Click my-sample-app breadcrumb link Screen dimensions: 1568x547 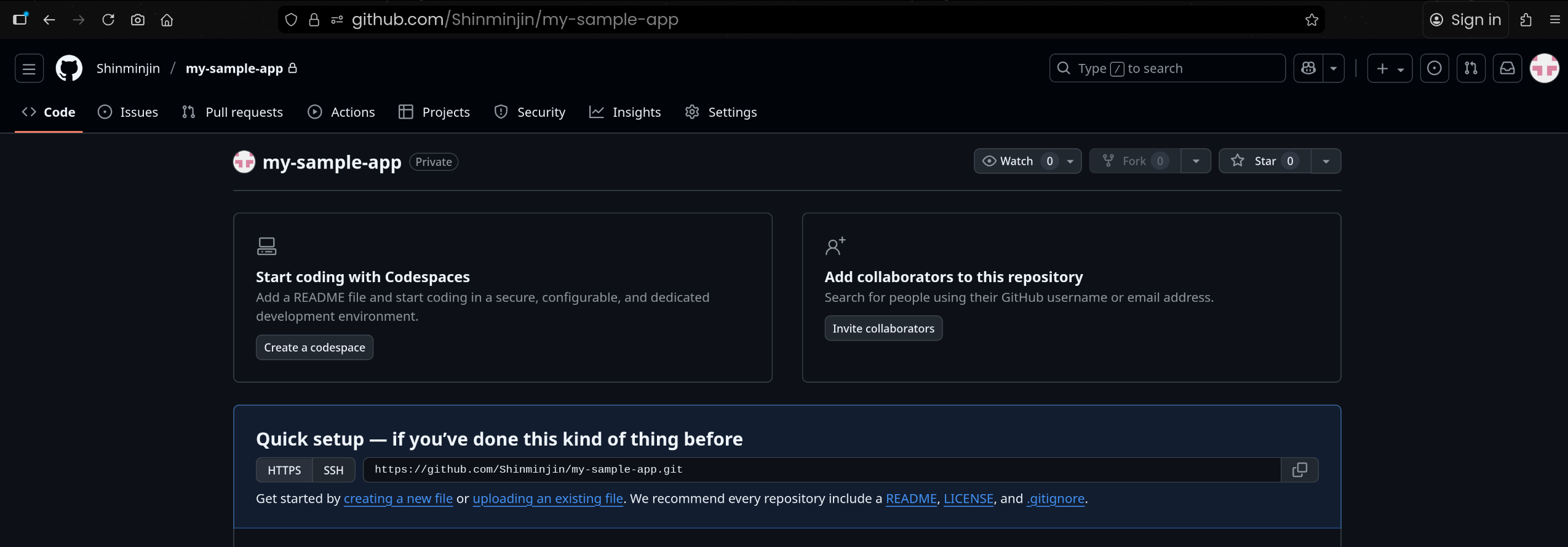point(234,68)
